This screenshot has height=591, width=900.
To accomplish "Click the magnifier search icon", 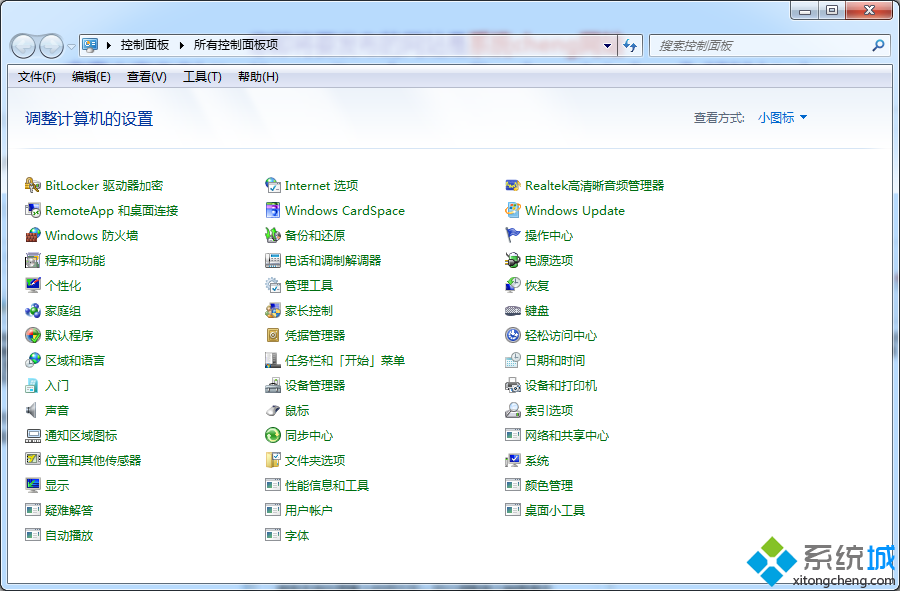I will click(x=878, y=45).
